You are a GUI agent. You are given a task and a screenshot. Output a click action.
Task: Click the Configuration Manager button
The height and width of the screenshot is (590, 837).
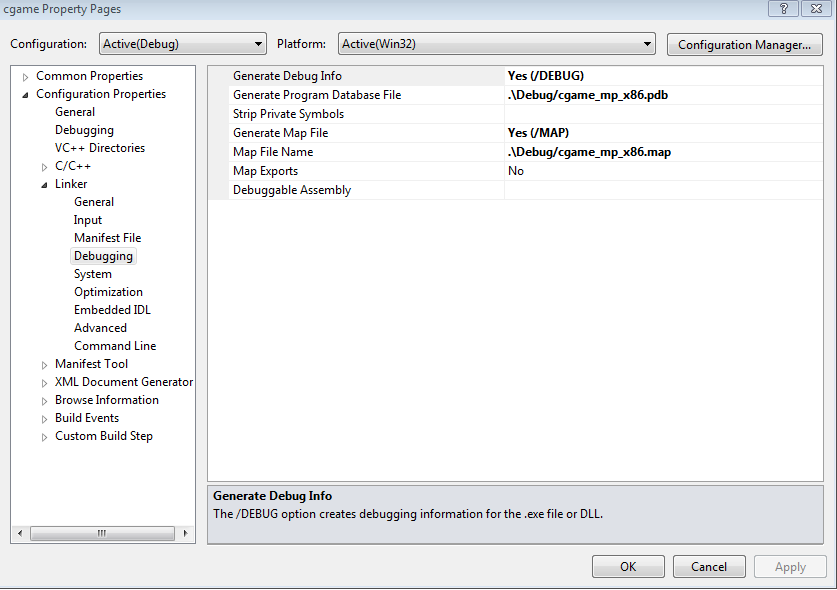[744, 44]
